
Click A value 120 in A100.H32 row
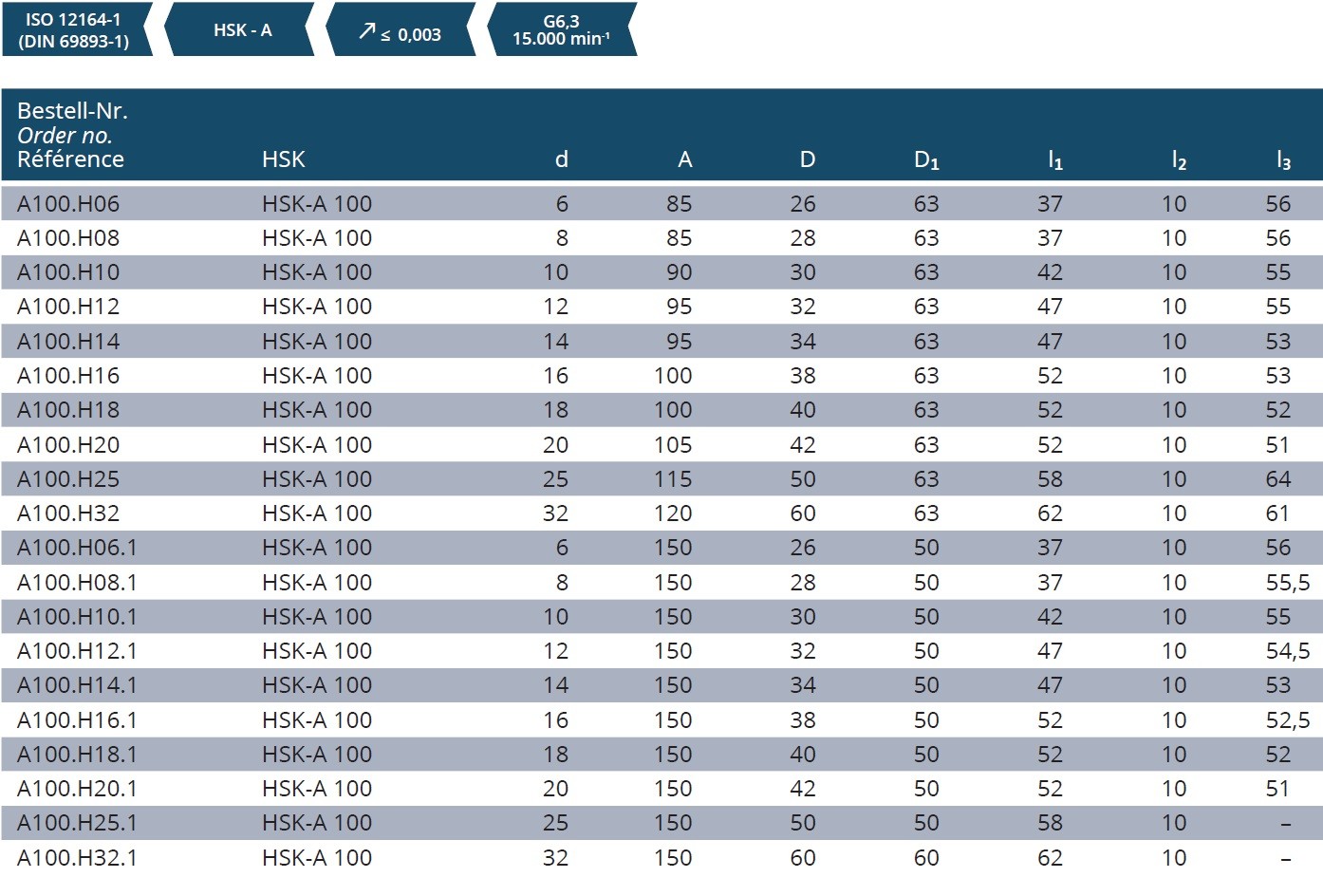(673, 513)
